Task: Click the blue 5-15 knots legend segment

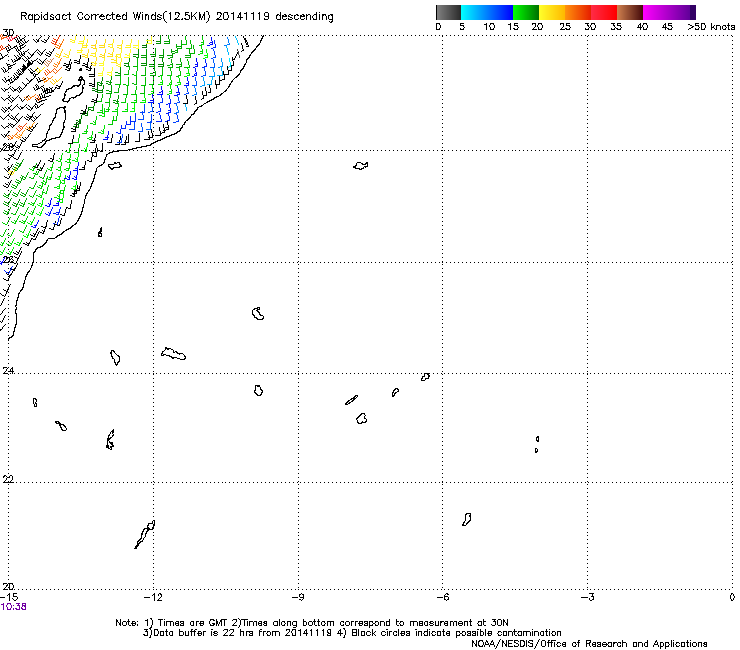Action: point(487,12)
